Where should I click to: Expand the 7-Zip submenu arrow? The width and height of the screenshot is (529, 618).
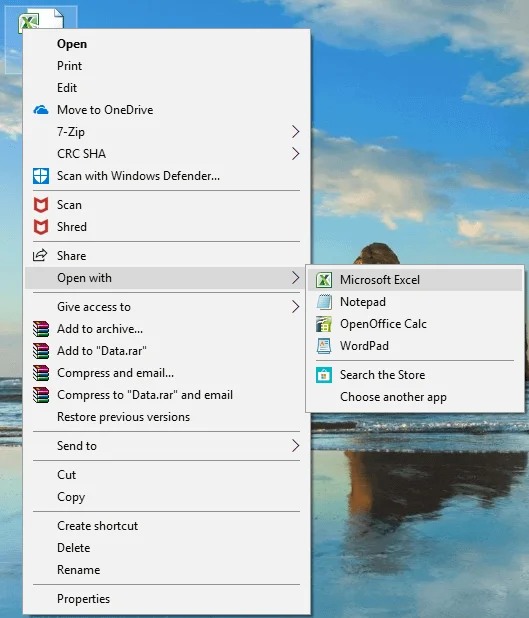(x=296, y=132)
